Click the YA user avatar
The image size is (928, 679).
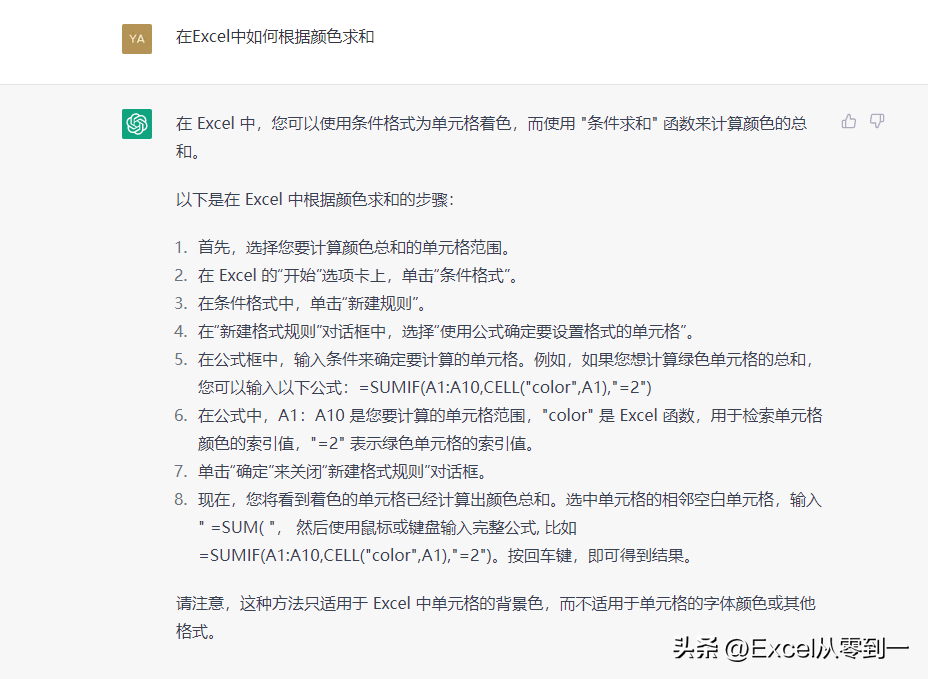click(x=137, y=38)
